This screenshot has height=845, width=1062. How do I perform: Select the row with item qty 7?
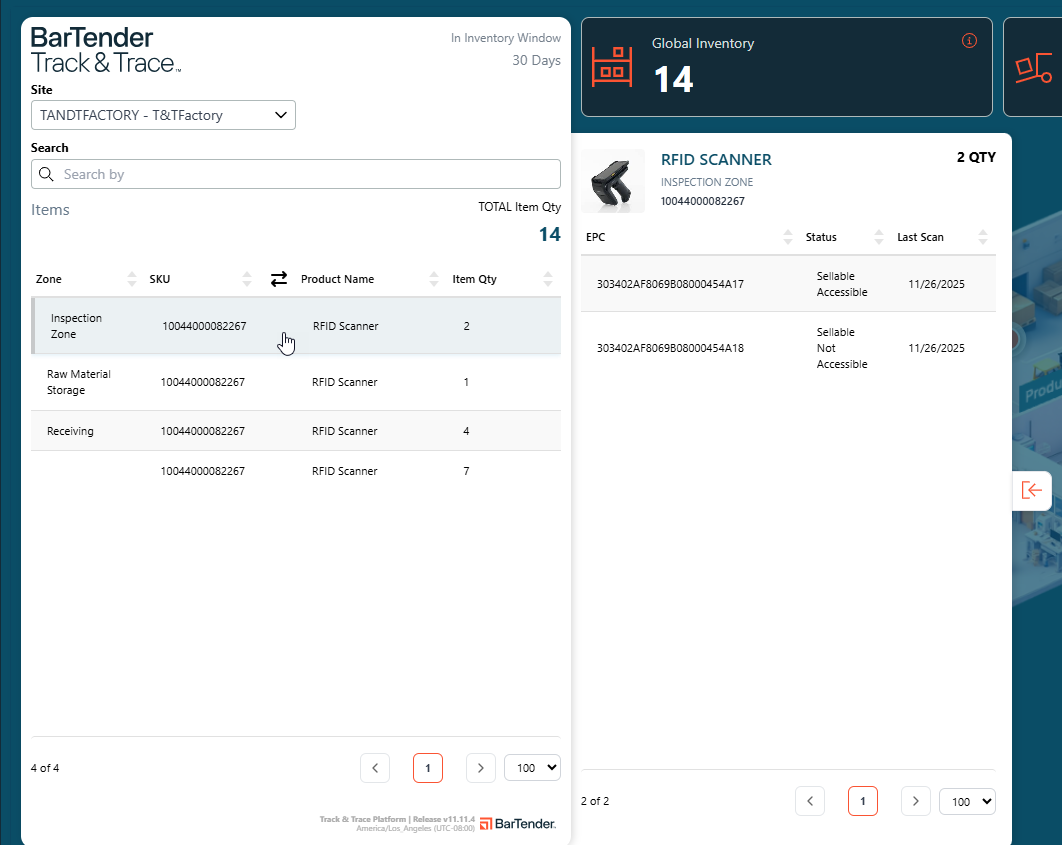click(296, 471)
